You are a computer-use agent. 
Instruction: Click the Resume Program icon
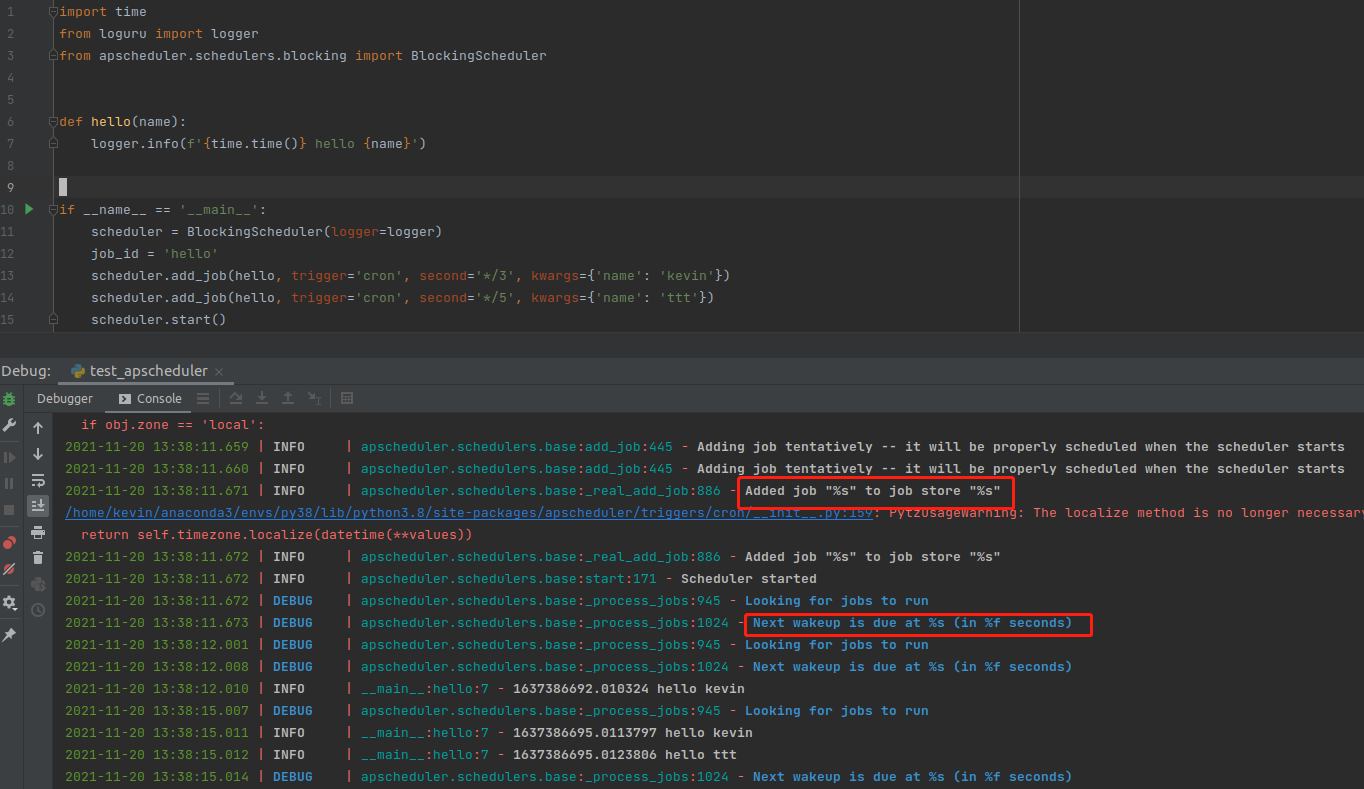(x=9, y=457)
